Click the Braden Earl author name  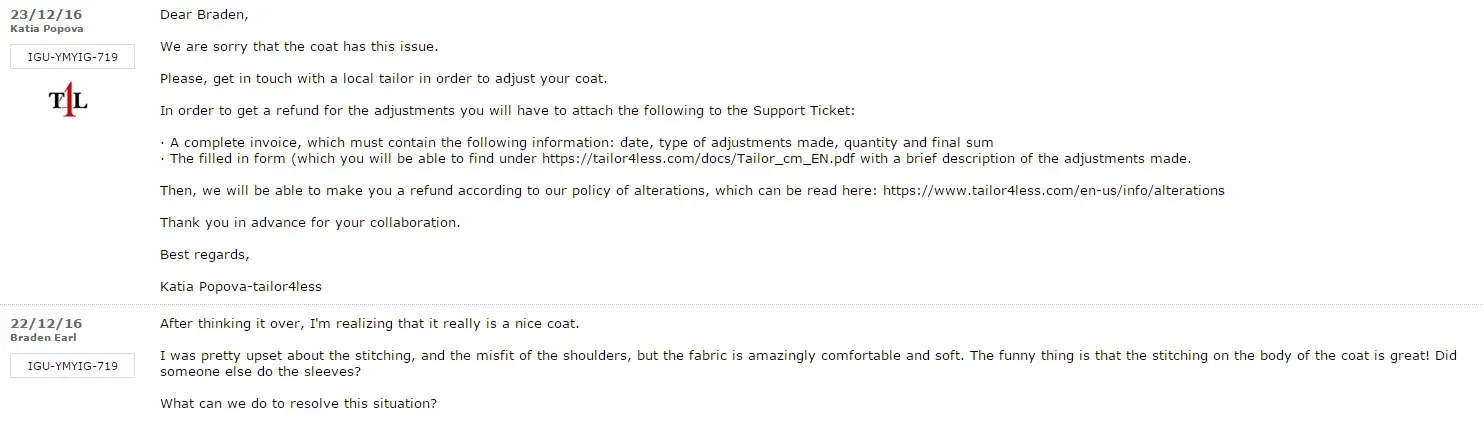43,338
